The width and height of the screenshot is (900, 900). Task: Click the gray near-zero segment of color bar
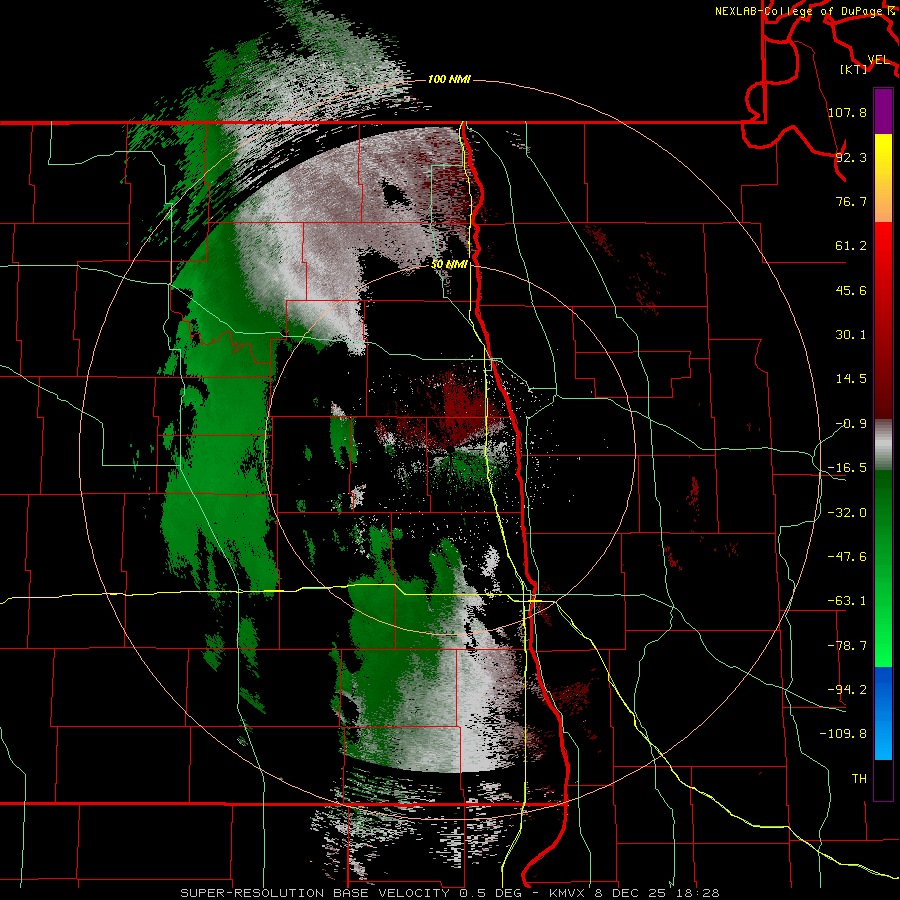coord(883,445)
